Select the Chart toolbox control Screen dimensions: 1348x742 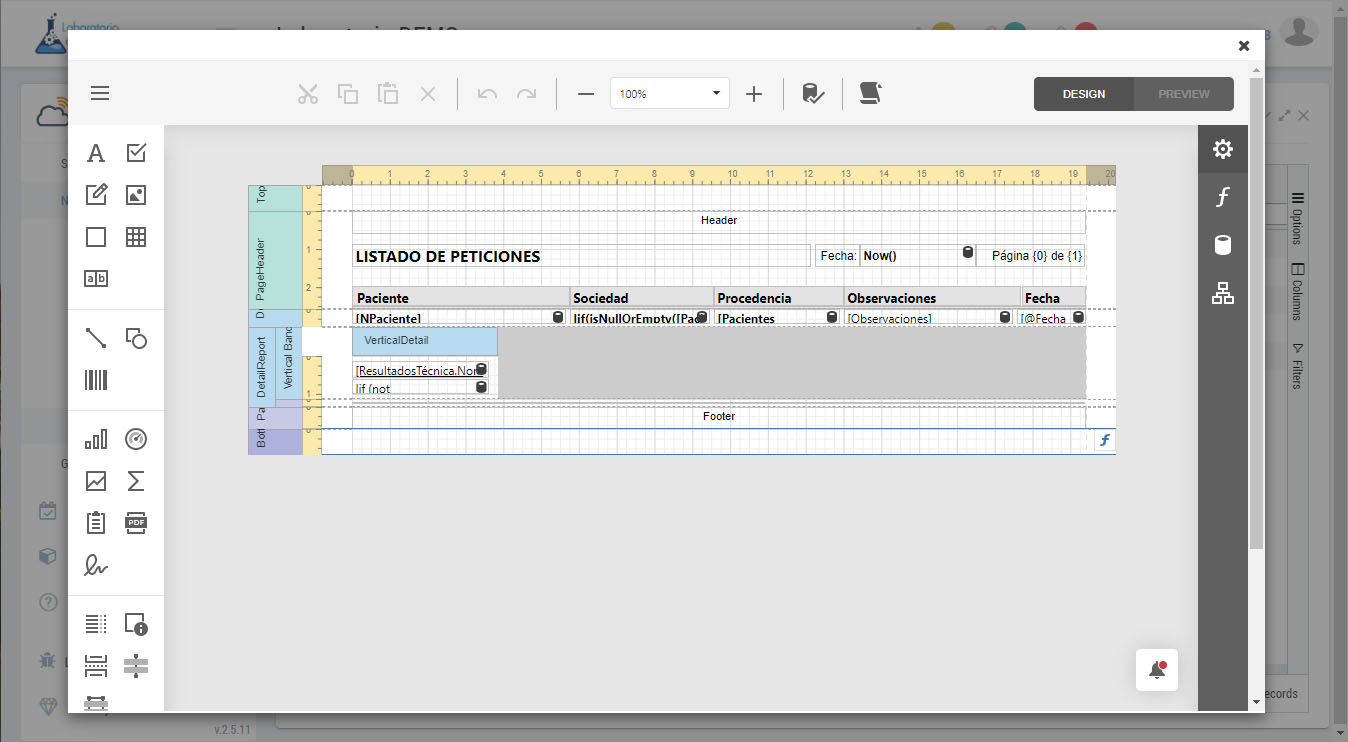click(x=96, y=439)
